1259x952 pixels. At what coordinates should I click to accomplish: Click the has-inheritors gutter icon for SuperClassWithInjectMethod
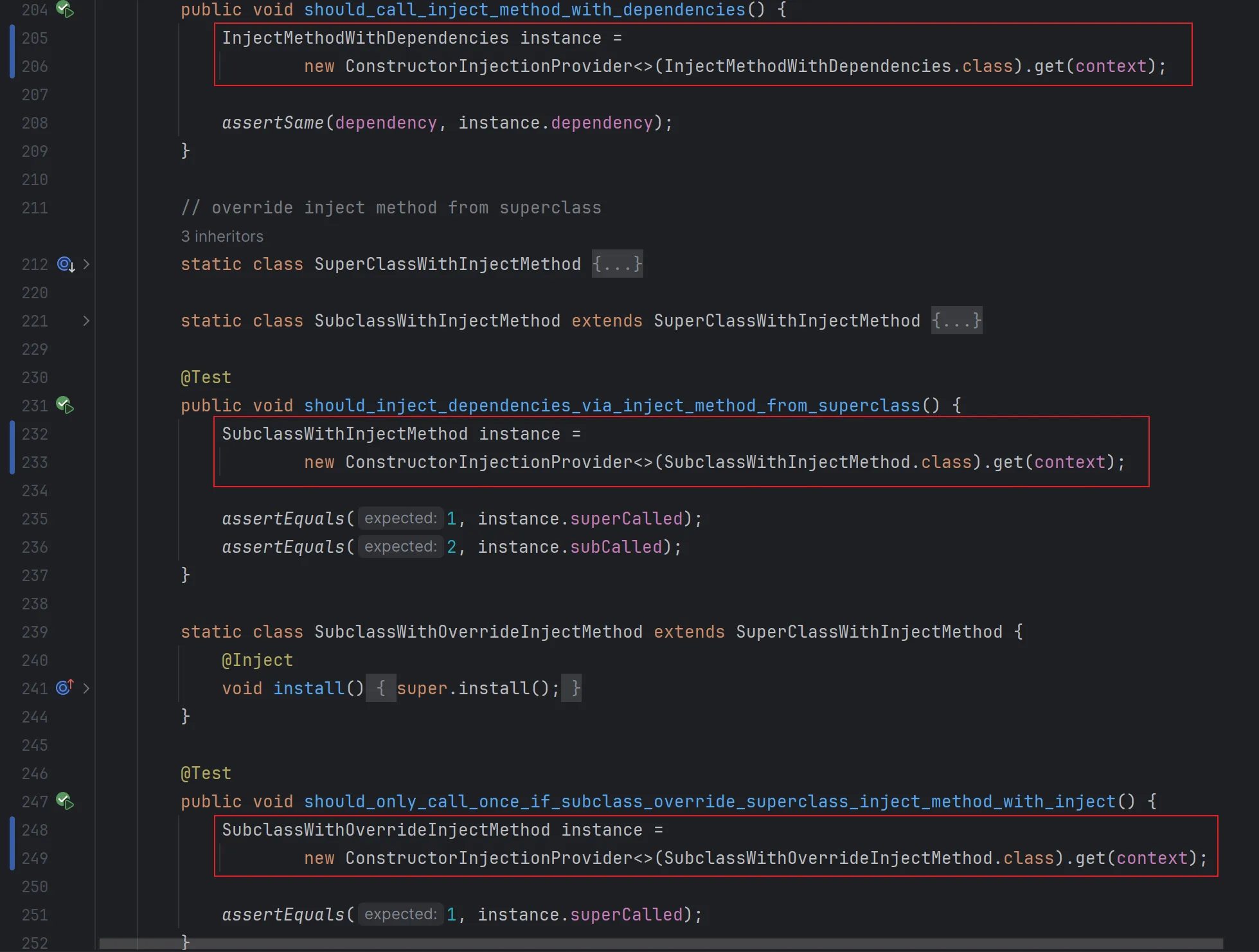click(66, 264)
